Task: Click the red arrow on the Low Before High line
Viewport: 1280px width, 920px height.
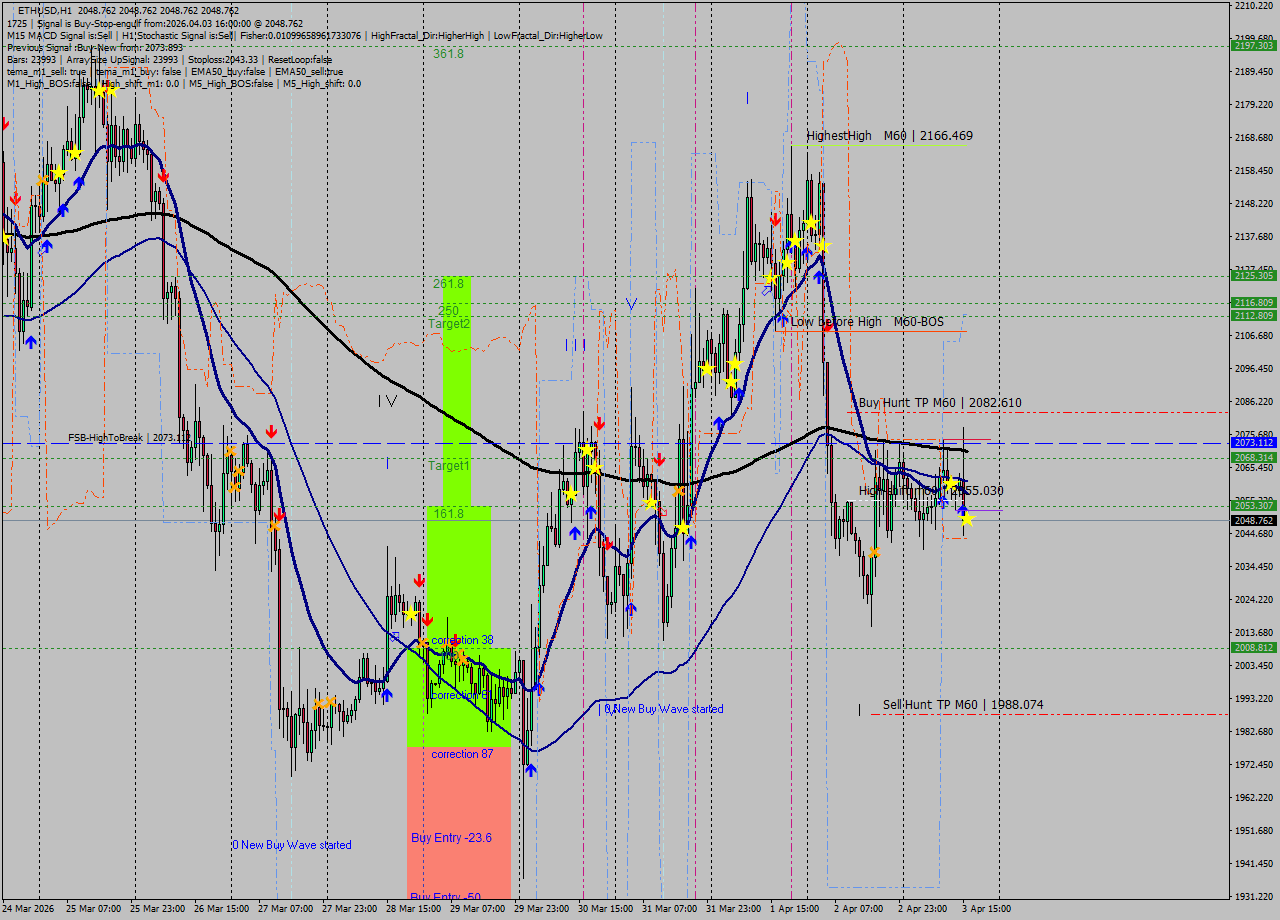Action: 828,326
